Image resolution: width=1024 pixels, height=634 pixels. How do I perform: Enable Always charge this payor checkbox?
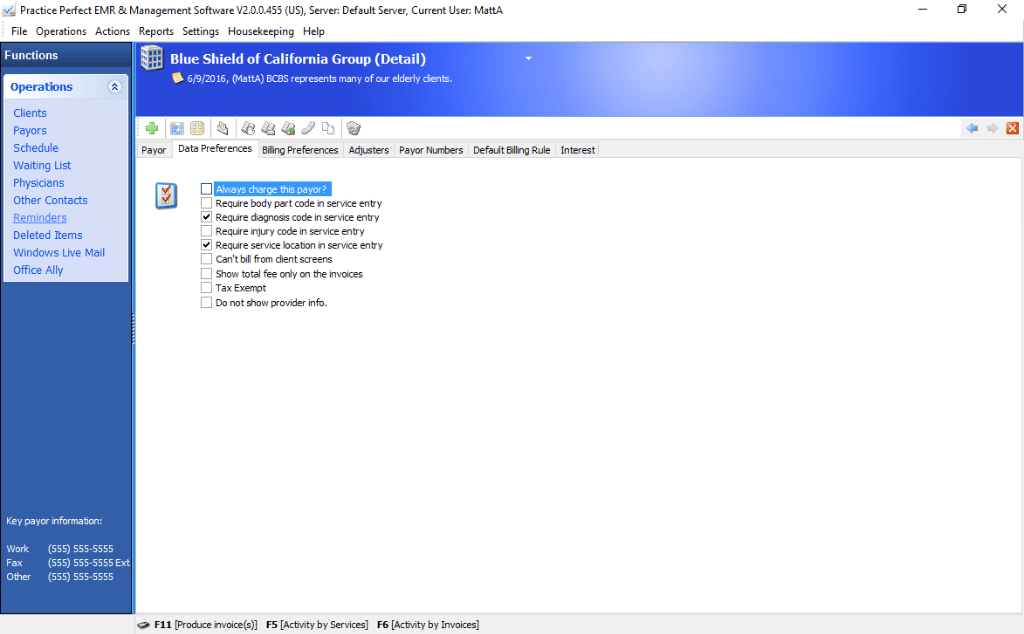pos(207,189)
